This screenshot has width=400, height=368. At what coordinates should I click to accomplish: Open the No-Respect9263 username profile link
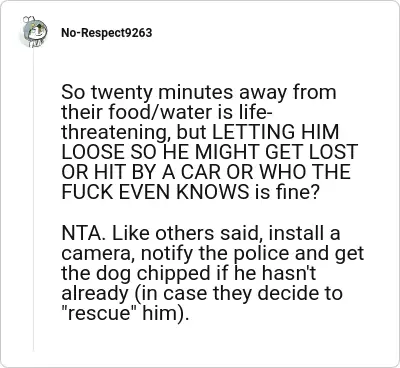coord(106,33)
